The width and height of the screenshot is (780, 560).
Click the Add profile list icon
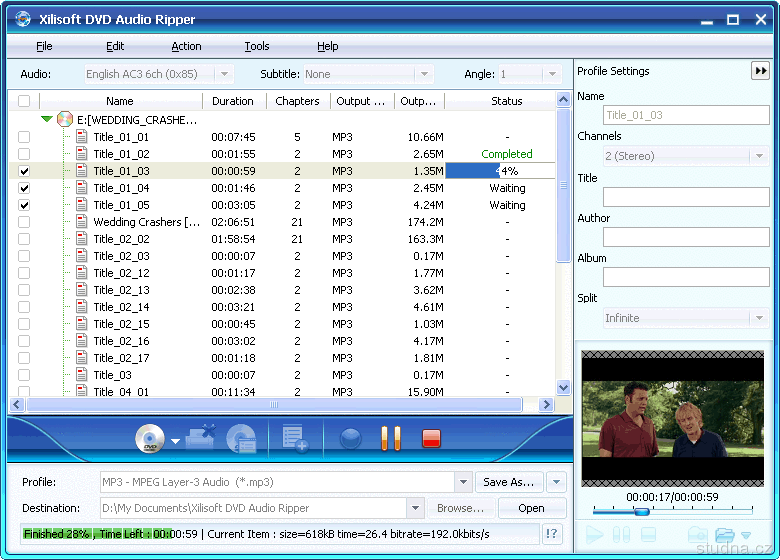point(295,438)
